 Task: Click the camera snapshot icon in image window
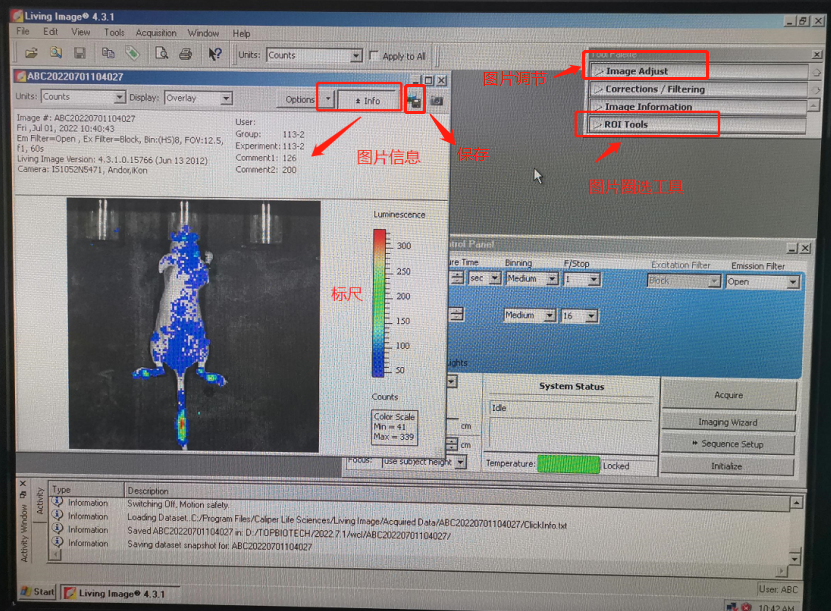436,100
